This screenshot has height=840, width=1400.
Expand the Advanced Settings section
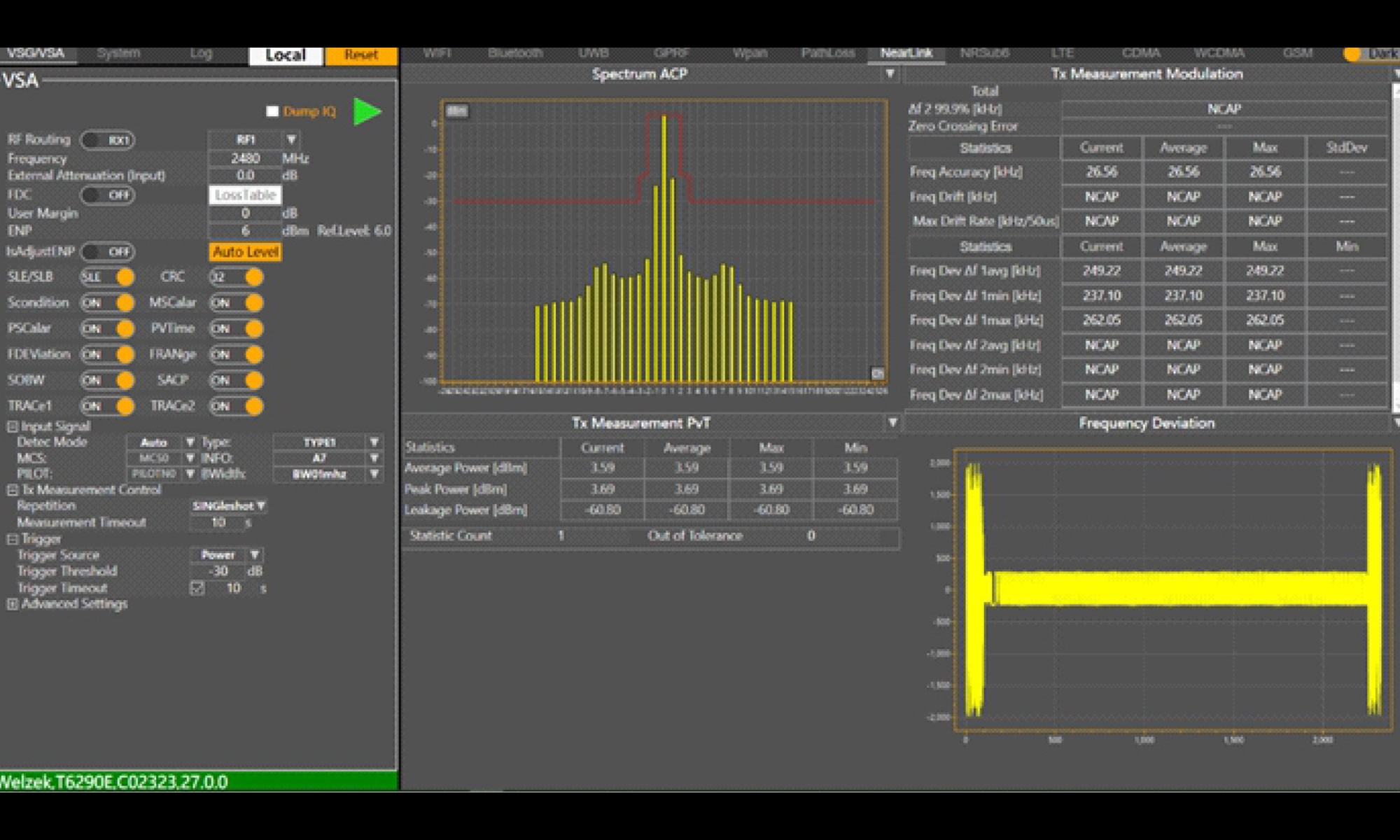tap(13, 603)
